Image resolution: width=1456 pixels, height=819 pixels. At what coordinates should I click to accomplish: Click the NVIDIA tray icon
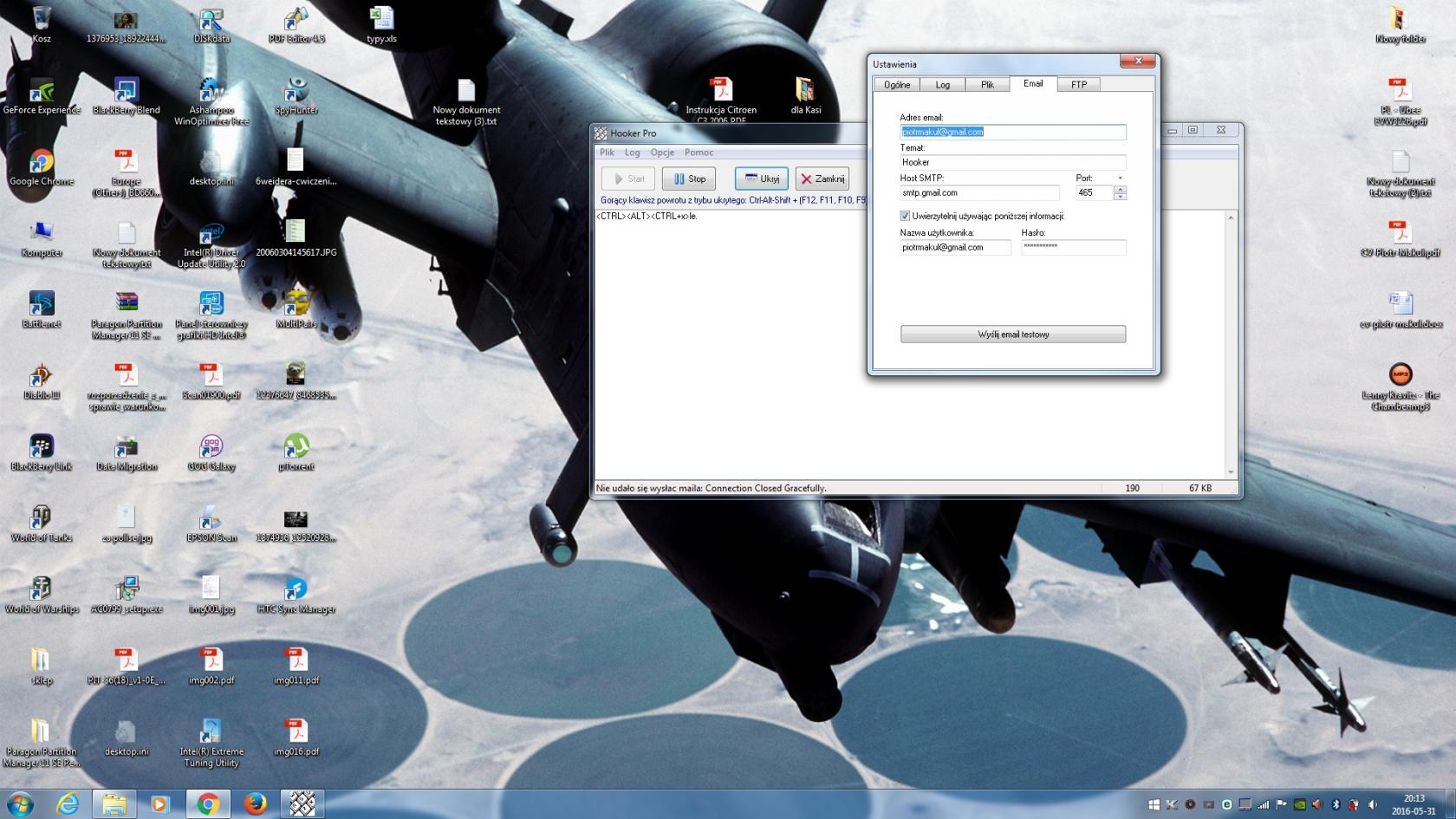coord(1300,804)
